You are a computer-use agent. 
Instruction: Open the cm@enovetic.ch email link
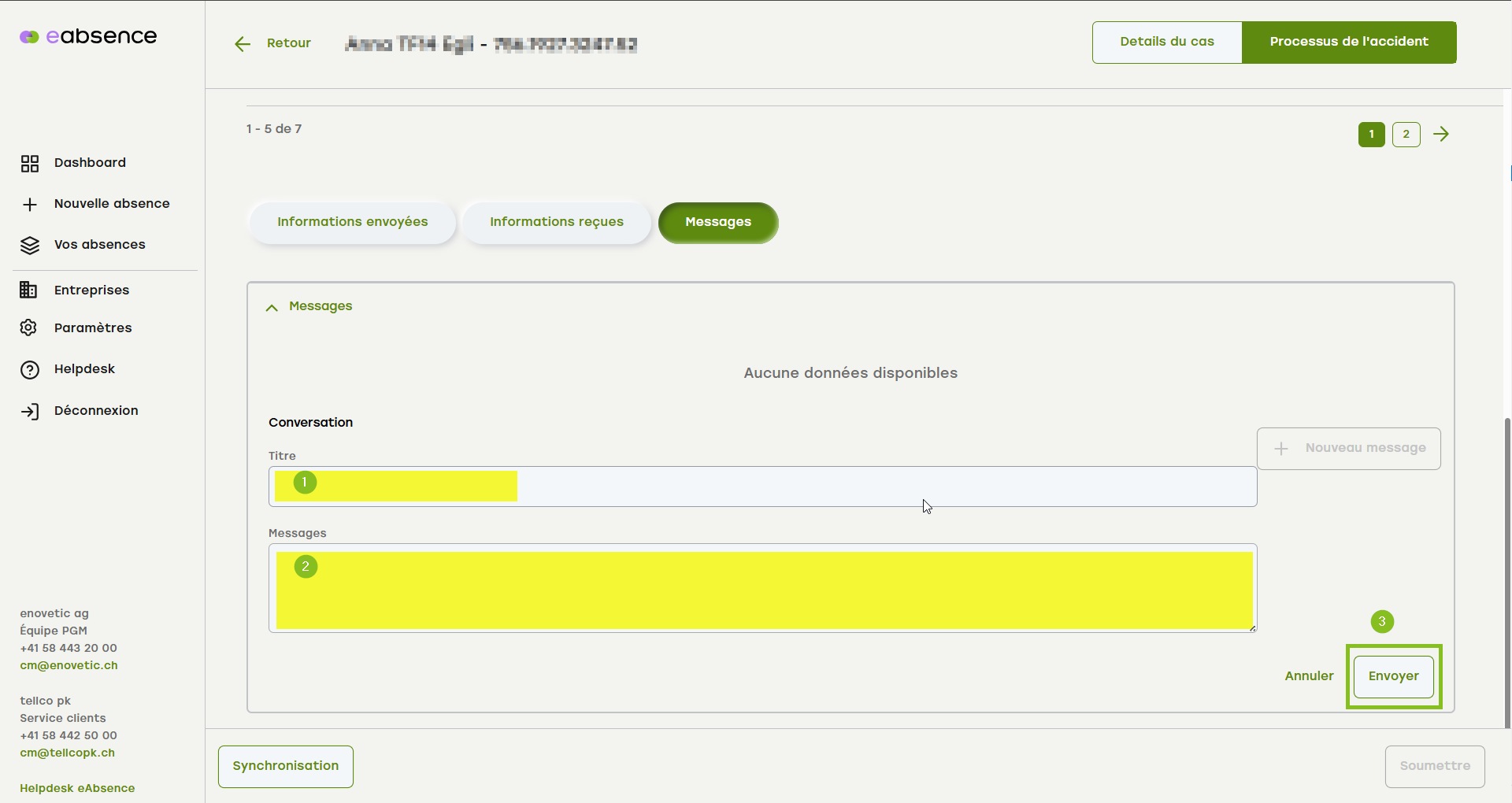pyautogui.click(x=69, y=666)
